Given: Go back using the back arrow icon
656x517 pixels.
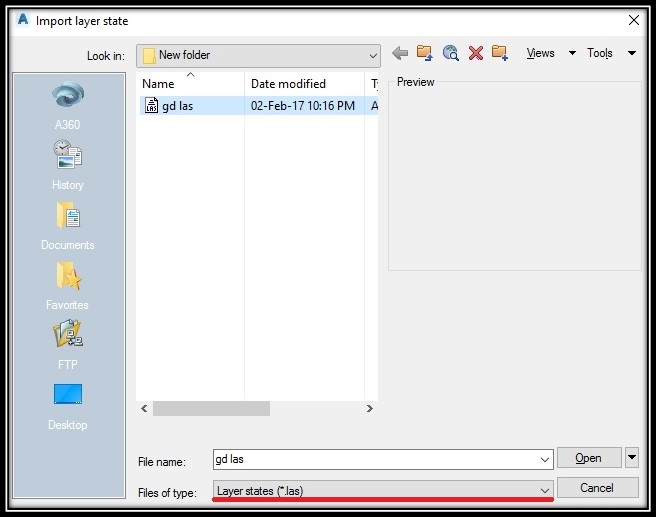Looking at the screenshot, I should point(400,53).
